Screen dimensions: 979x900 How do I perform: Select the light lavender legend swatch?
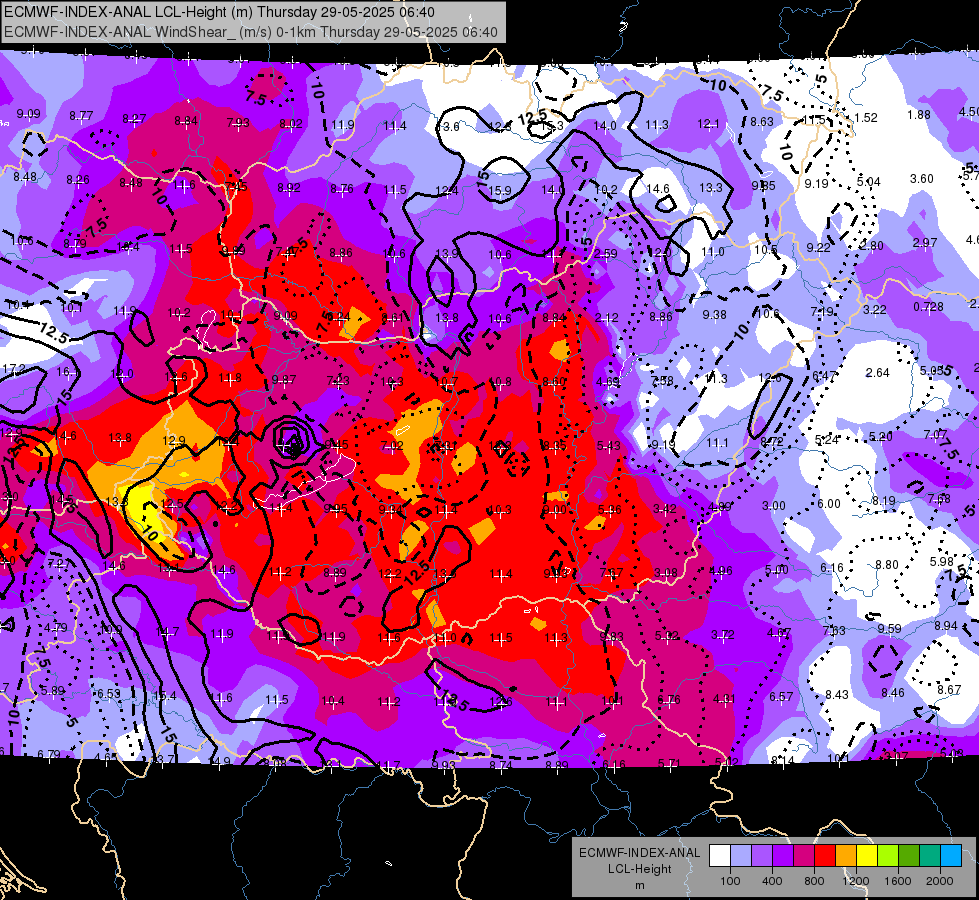coord(741,856)
